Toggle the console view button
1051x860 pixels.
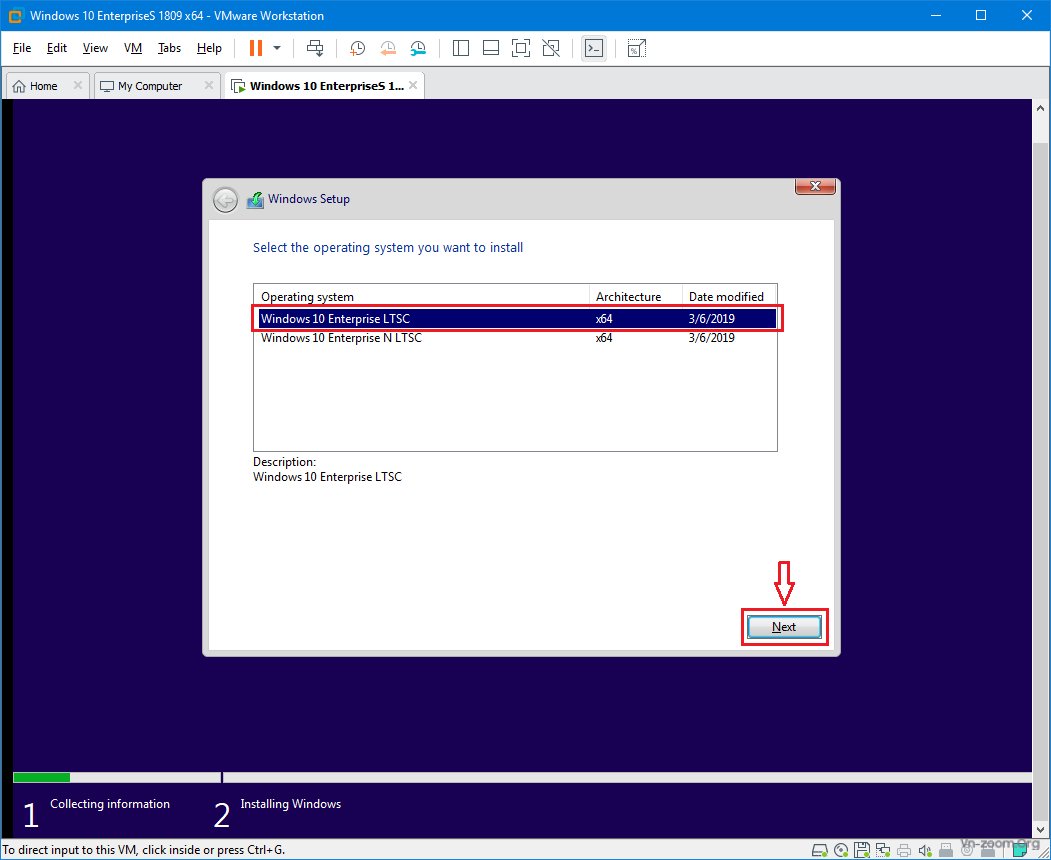[594, 48]
